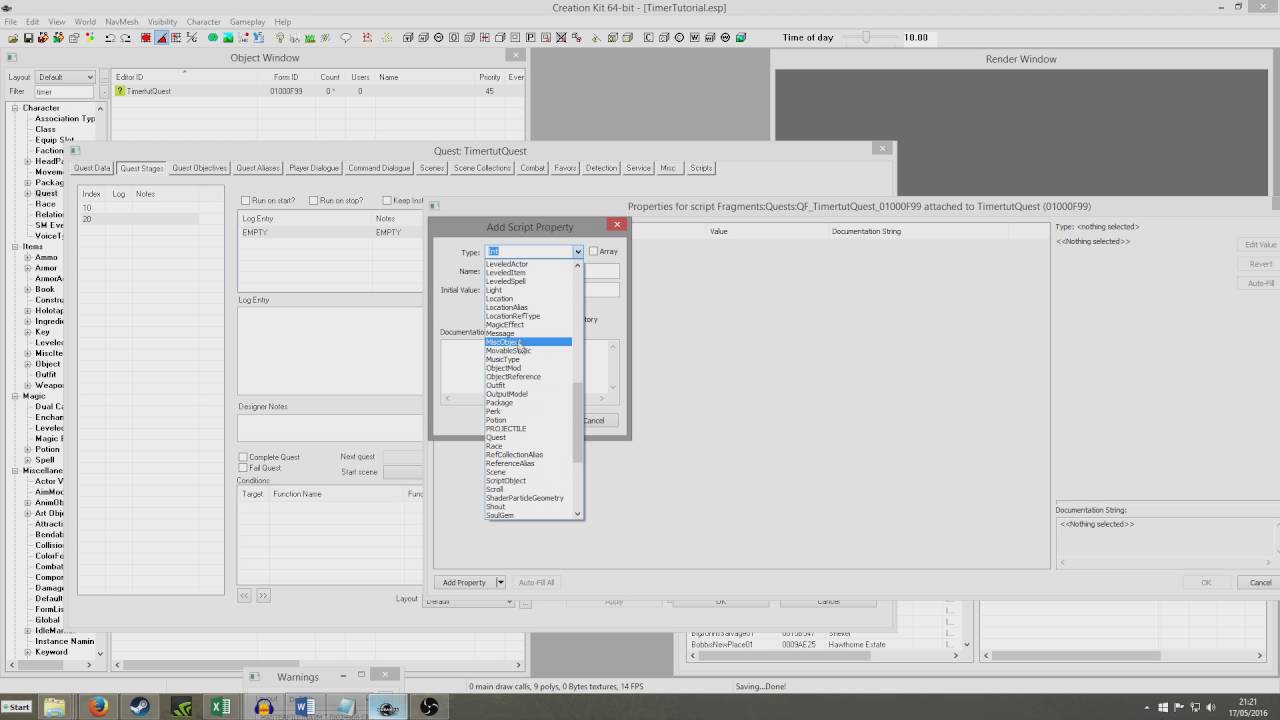Open Steam from the taskbar

(x=139, y=707)
